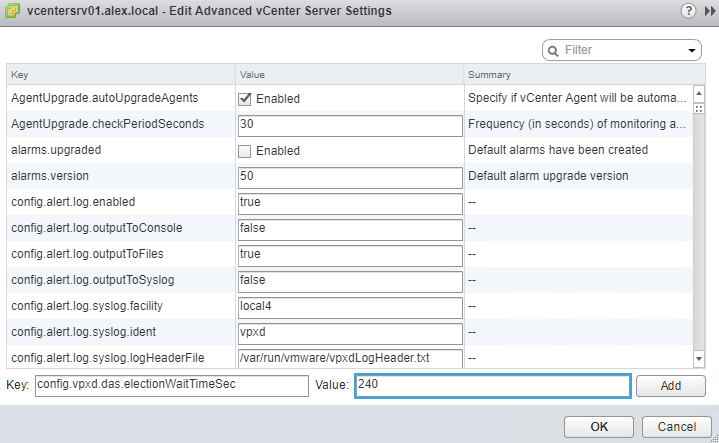Cancel the advanced settings dialog

(676, 427)
